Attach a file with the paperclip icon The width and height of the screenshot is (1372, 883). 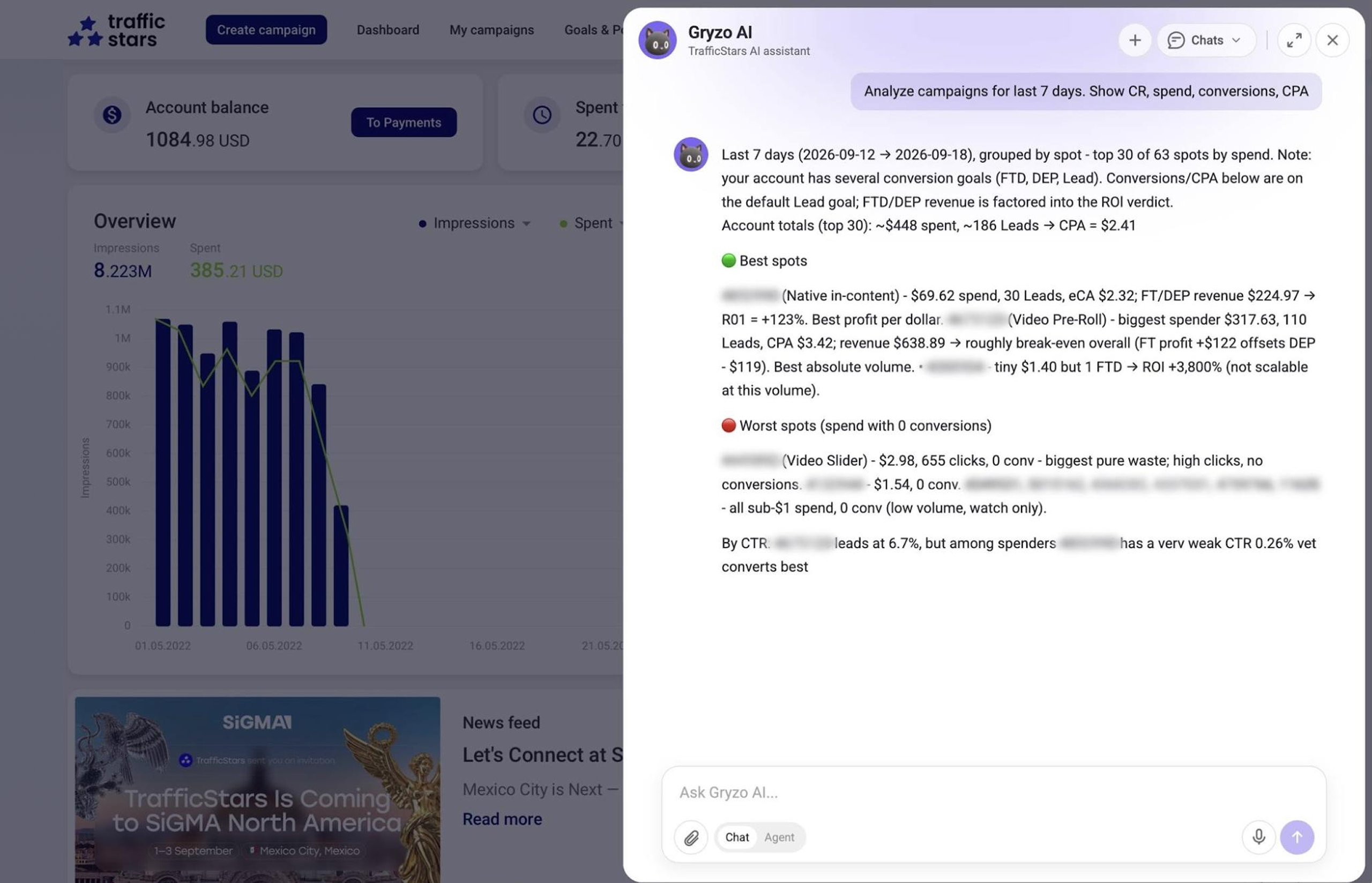tap(691, 837)
